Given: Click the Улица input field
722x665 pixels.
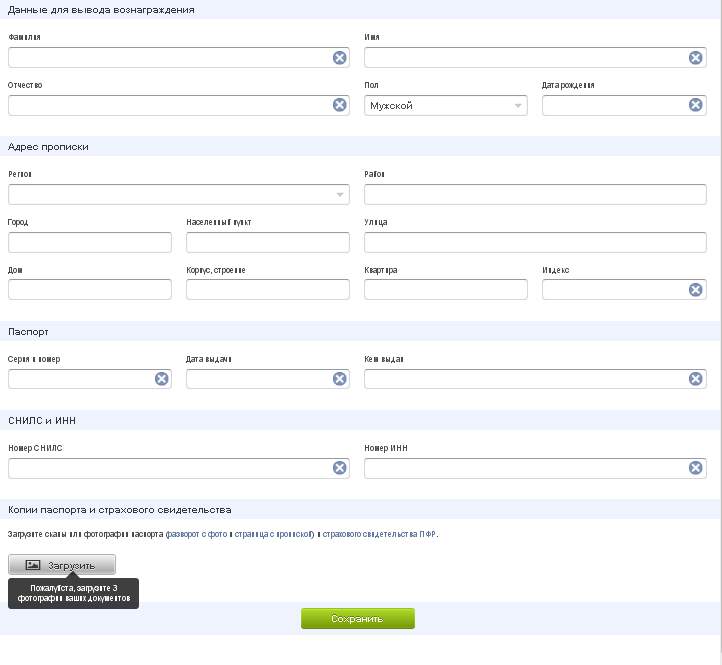Looking at the screenshot, I should 534,242.
